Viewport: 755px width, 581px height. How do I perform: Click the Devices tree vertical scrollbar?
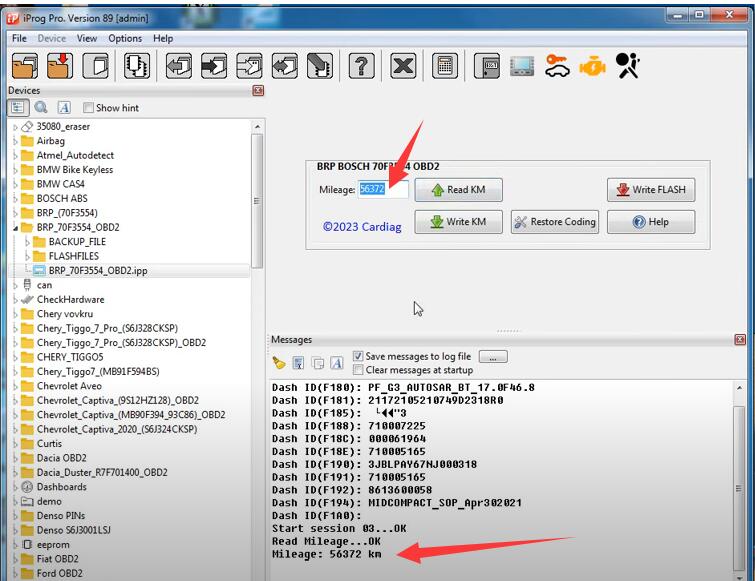[x=257, y=201]
